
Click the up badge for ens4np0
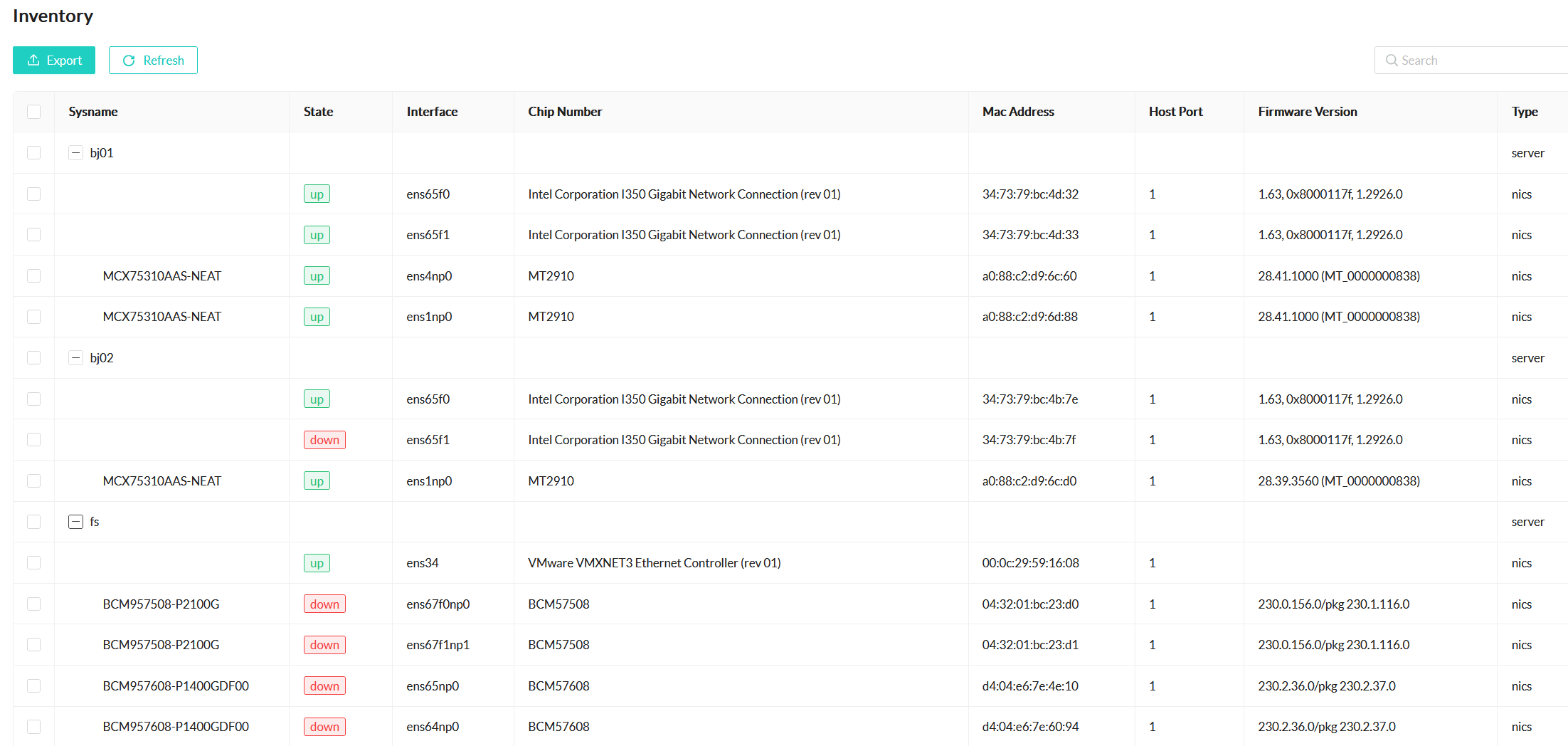[317, 276]
